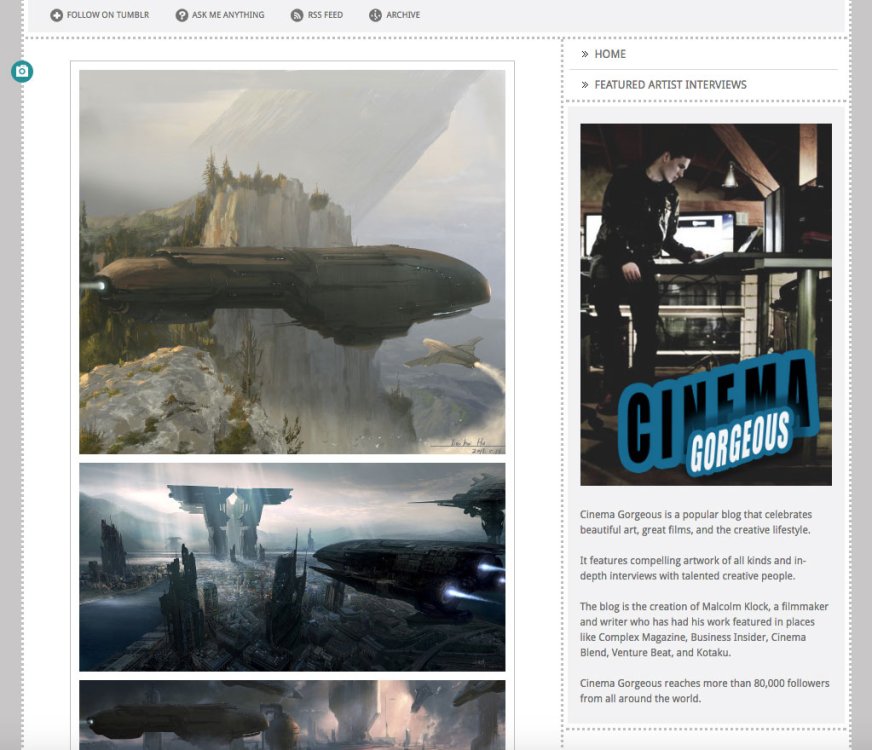Click the paragraph mentioning Malcolm Klock
The height and width of the screenshot is (750, 872).
point(704,629)
